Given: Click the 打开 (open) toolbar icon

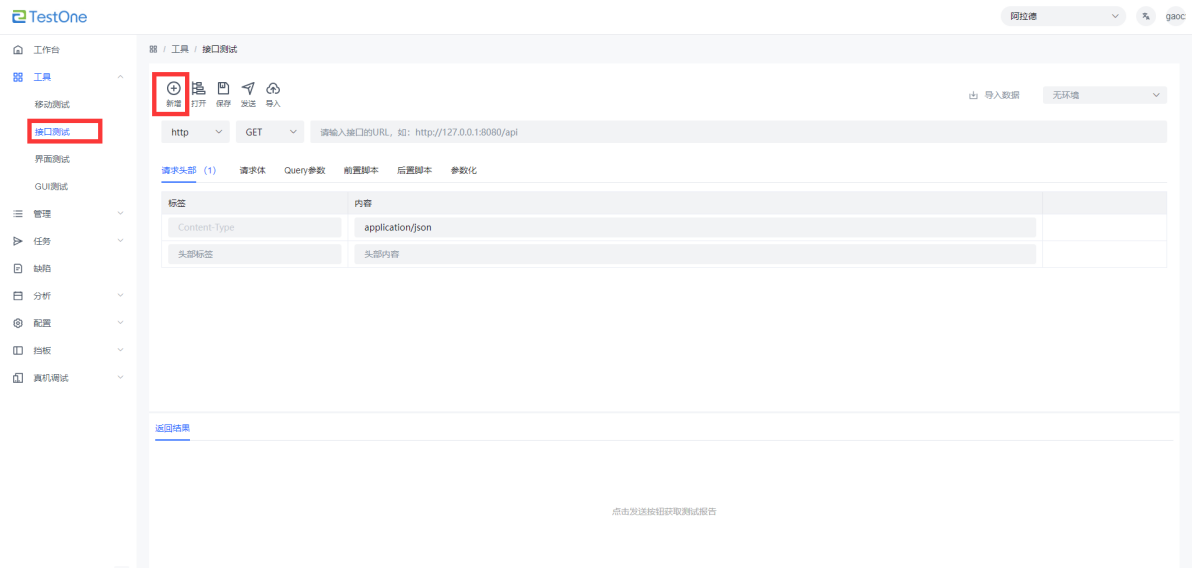Looking at the screenshot, I should point(198,89).
